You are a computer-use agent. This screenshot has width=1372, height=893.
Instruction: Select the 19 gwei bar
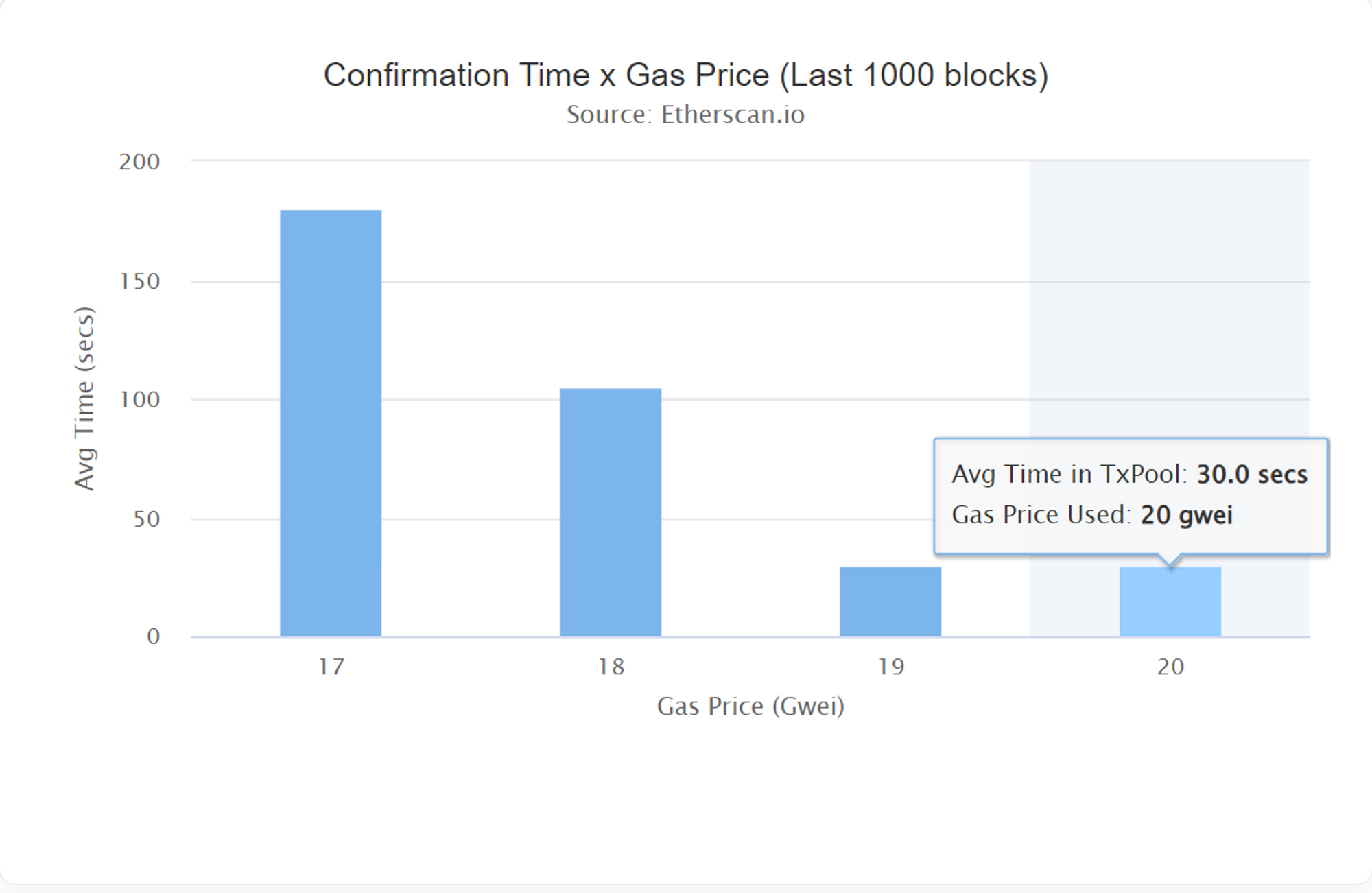[890, 602]
